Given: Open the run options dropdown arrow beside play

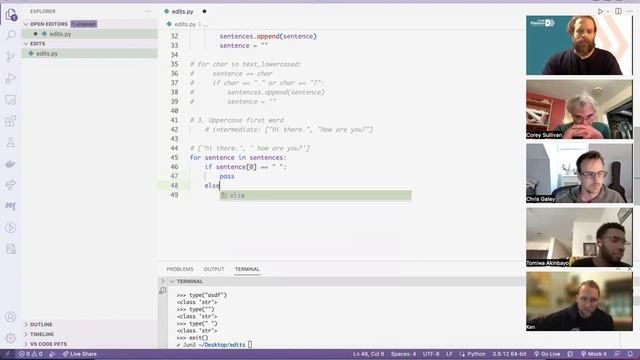Looking at the screenshot, I should [608, 11].
